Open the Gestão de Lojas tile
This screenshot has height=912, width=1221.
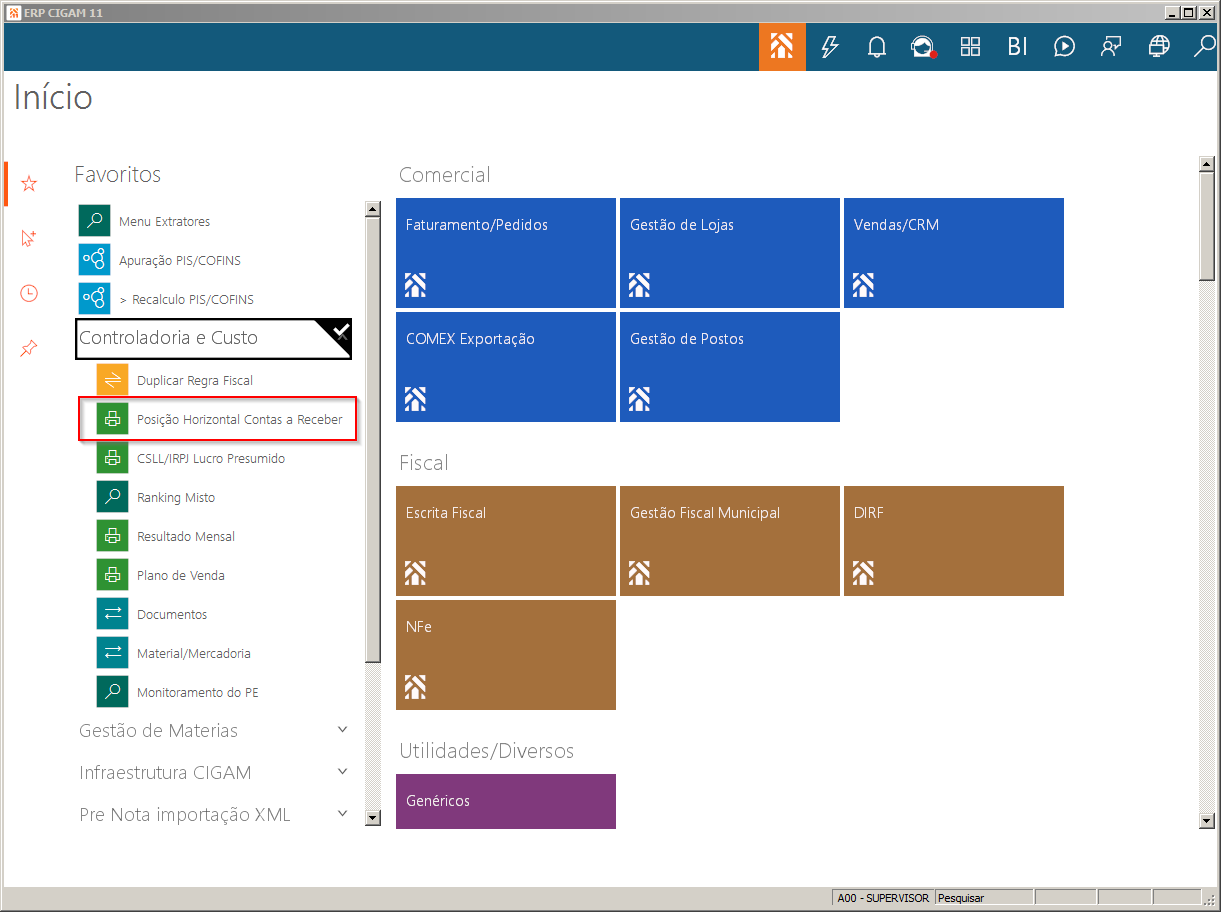pyautogui.click(x=730, y=253)
